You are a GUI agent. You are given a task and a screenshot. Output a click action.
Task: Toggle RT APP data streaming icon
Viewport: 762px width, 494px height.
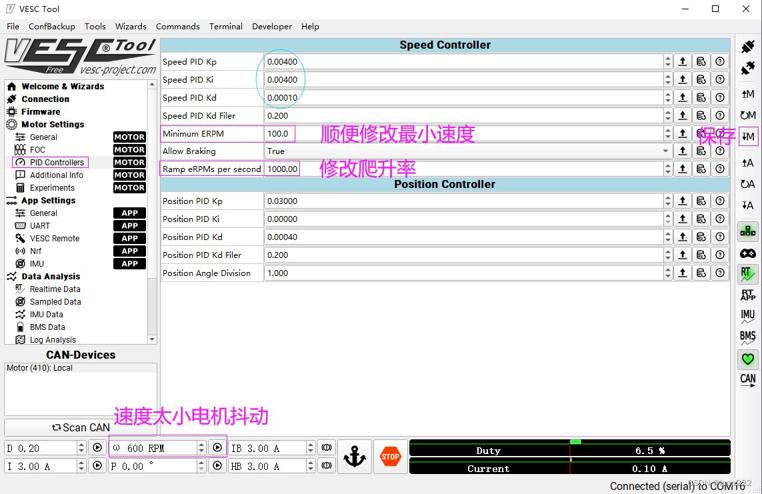click(x=747, y=295)
